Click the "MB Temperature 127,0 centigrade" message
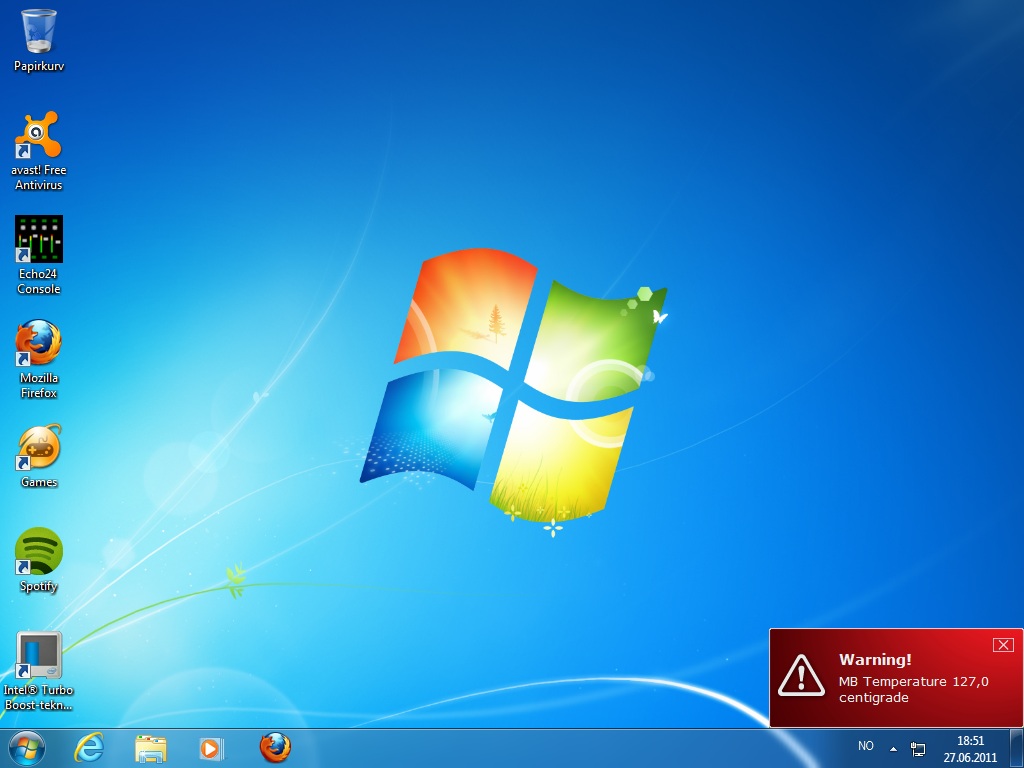This screenshot has height=768, width=1024. tap(914, 689)
